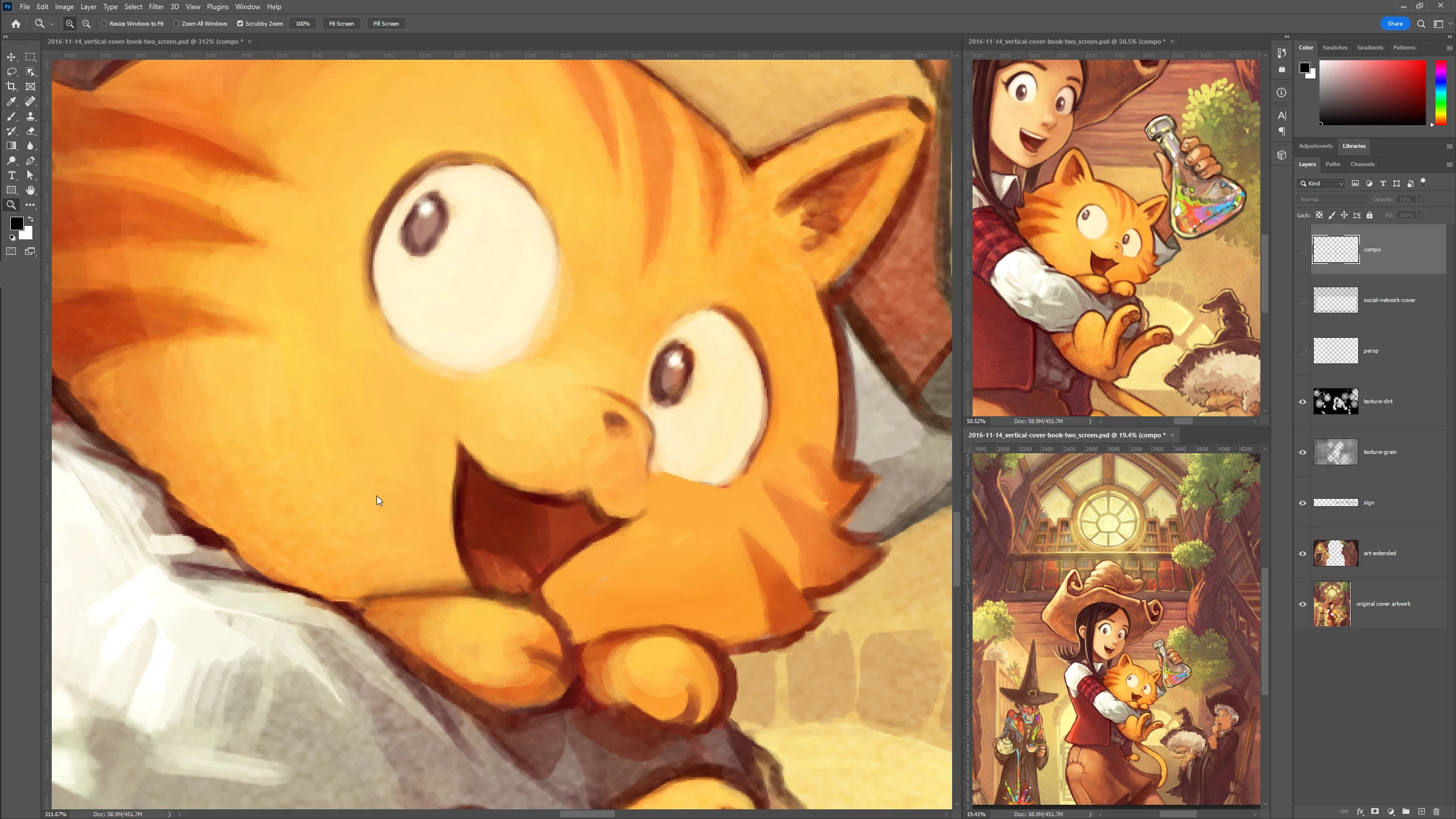
Task: Open the layer Kind filter dropdown
Action: (1321, 184)
